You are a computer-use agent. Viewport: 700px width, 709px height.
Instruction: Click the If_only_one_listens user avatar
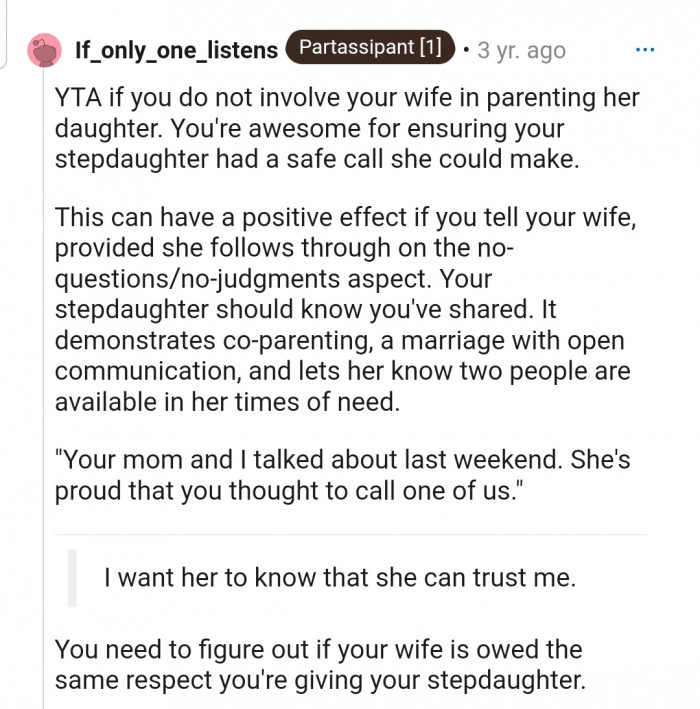[44, 49]
